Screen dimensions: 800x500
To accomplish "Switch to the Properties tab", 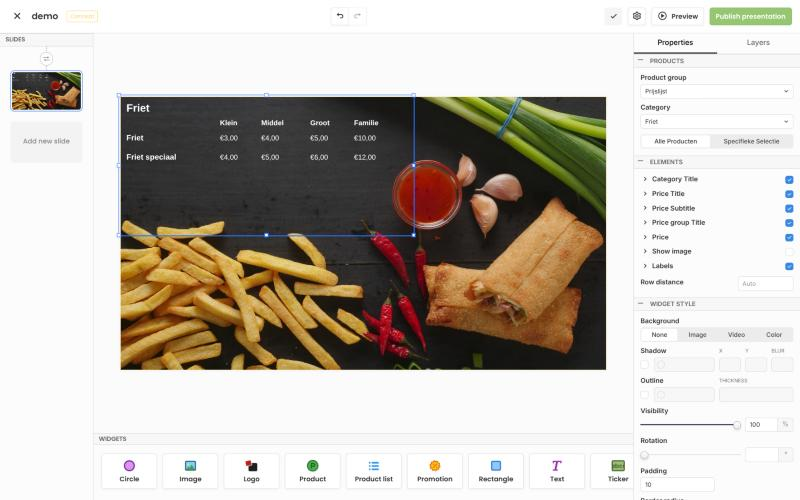I will pyautogui.click(x=675, y=42).
